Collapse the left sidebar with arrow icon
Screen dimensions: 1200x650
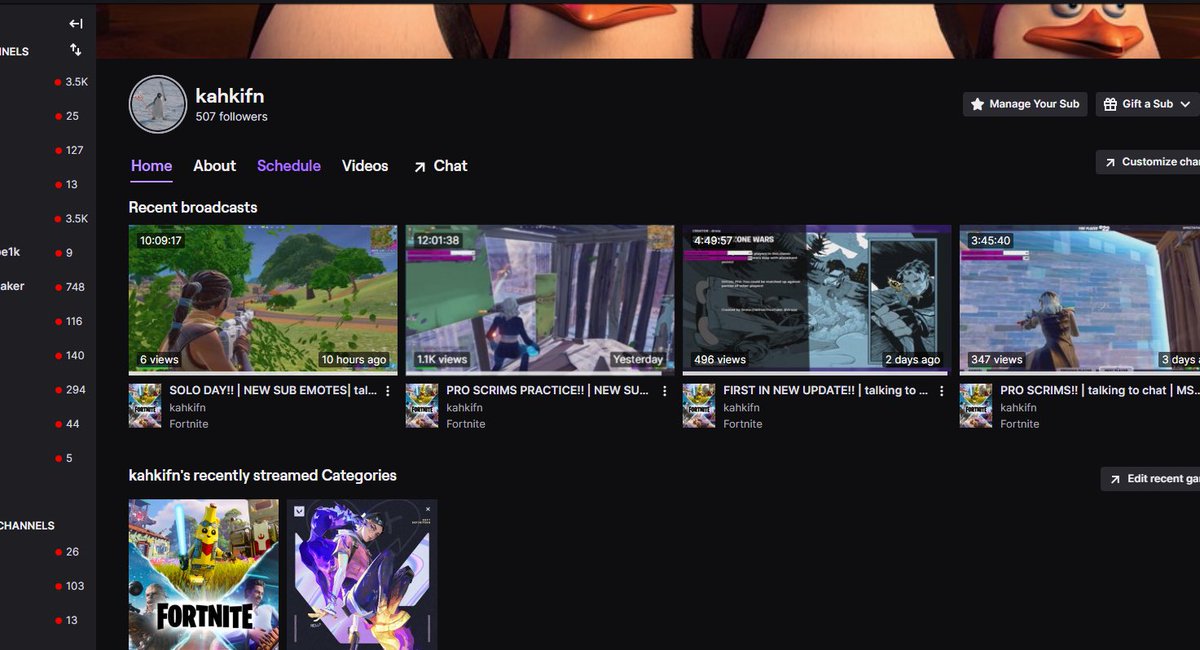[x=76, y=23]
